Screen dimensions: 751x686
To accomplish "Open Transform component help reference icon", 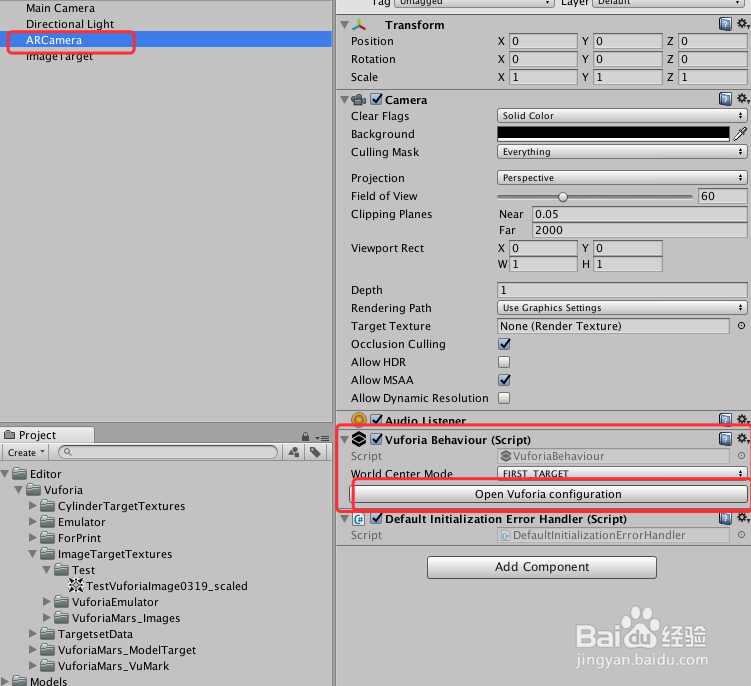I will pyautogui.click(x=725, y=24).
